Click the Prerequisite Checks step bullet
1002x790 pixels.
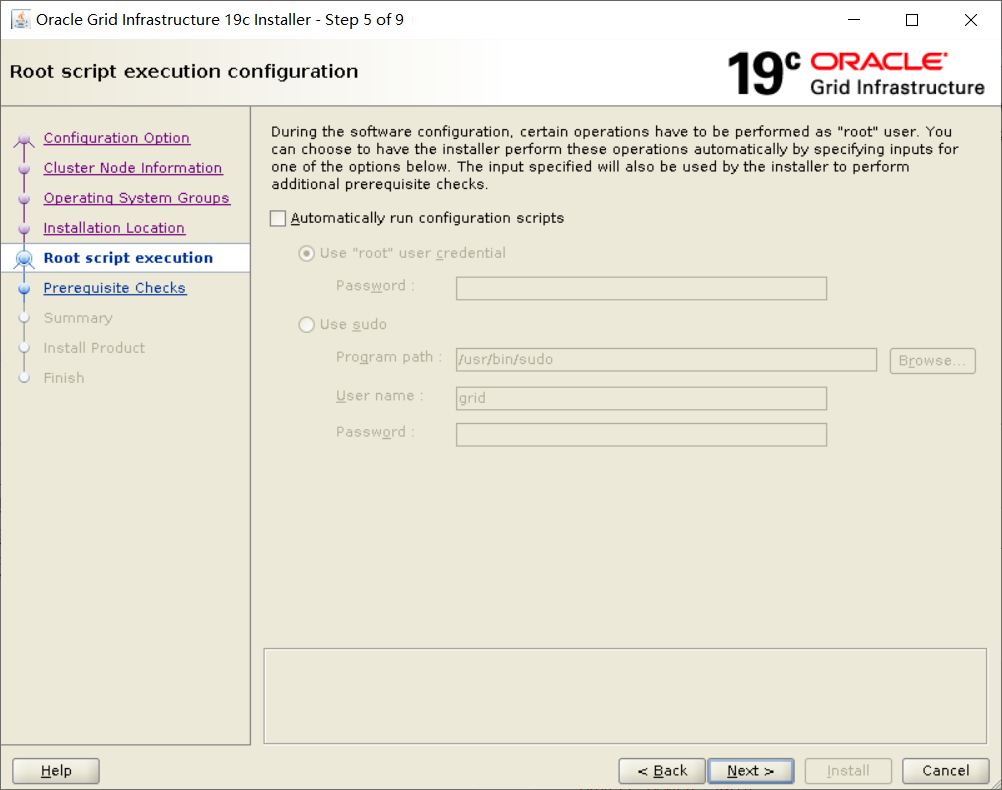[24, 289]
